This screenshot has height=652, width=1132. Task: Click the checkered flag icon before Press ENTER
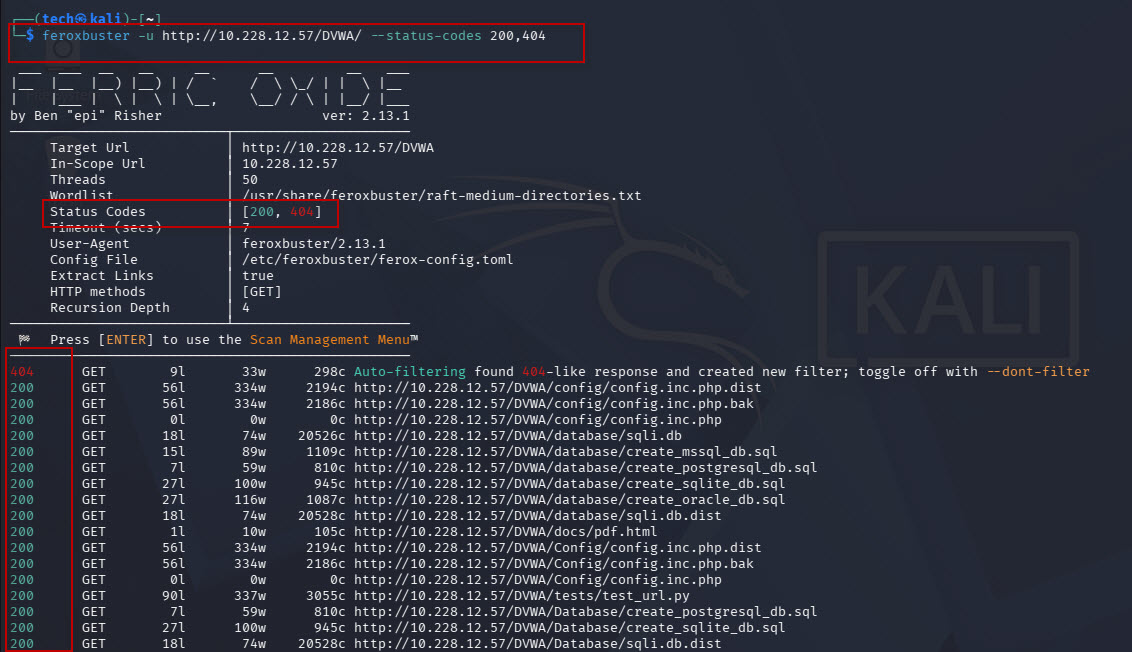pos(25,339)
